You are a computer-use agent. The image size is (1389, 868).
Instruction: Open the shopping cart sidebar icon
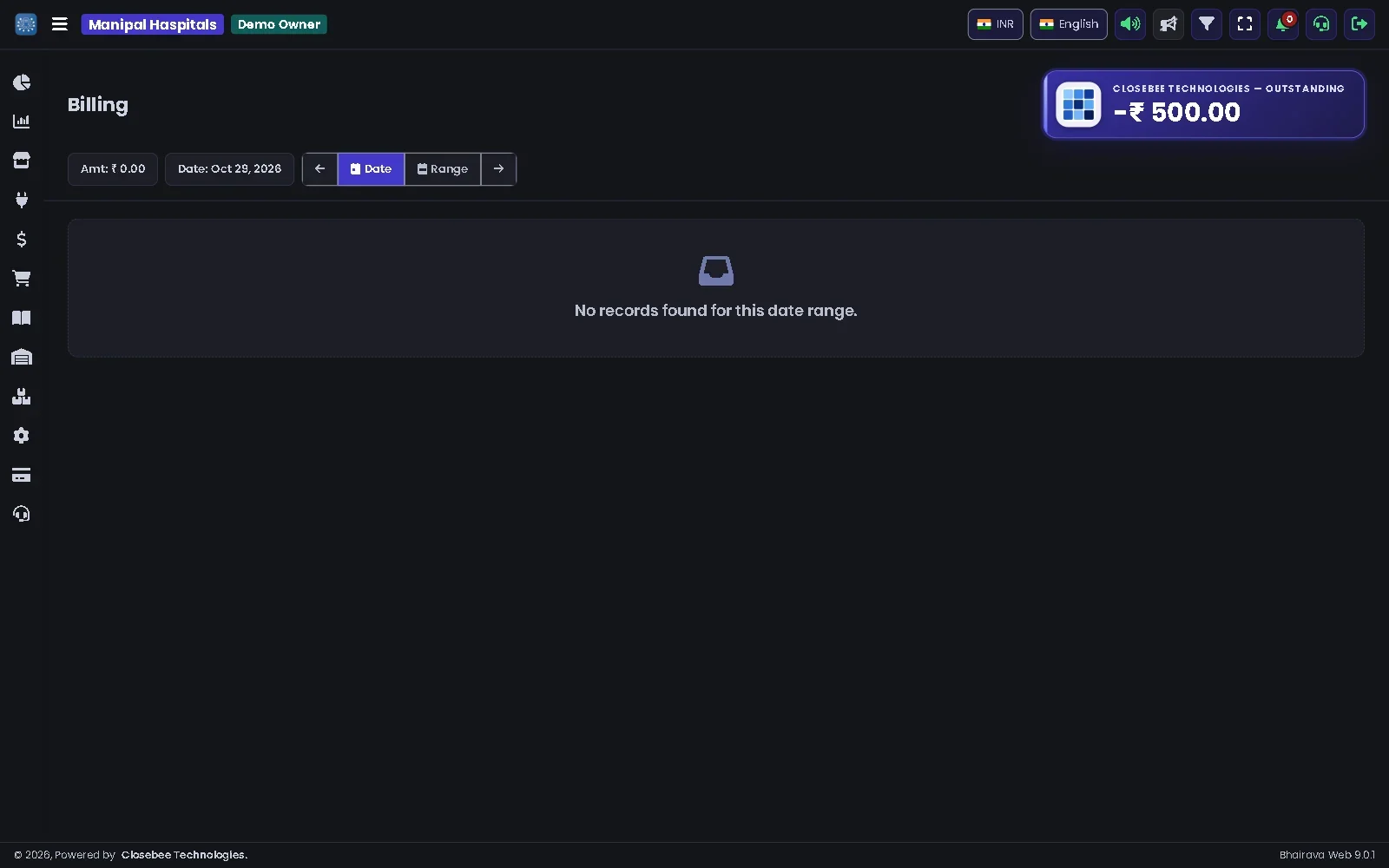(22, 279)
